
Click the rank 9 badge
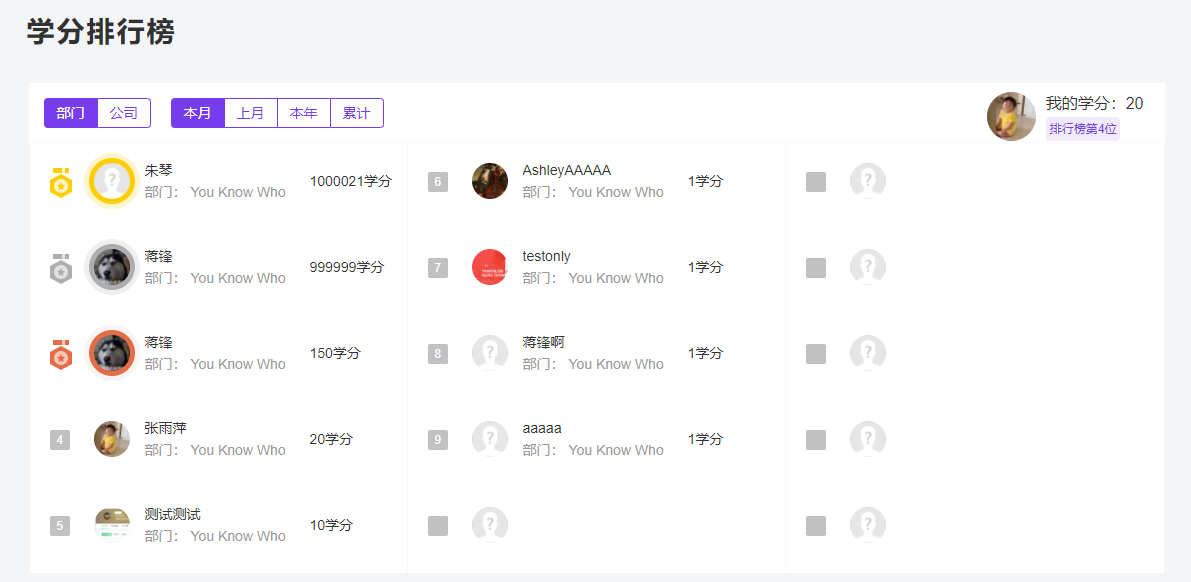point(438,440)
